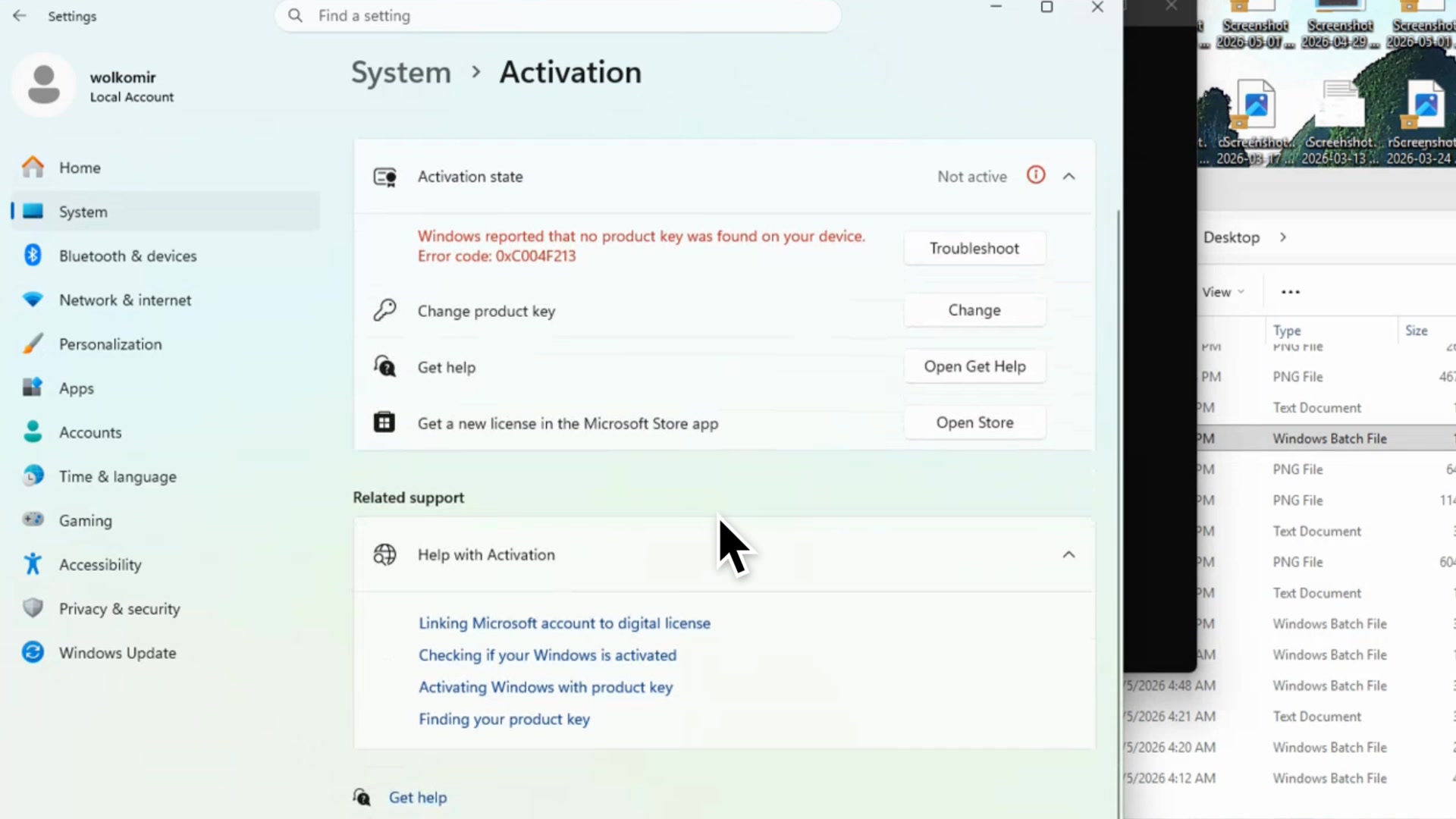
Task: Sort by Size column in File Explorer
Action: (x=1417, y=331)
